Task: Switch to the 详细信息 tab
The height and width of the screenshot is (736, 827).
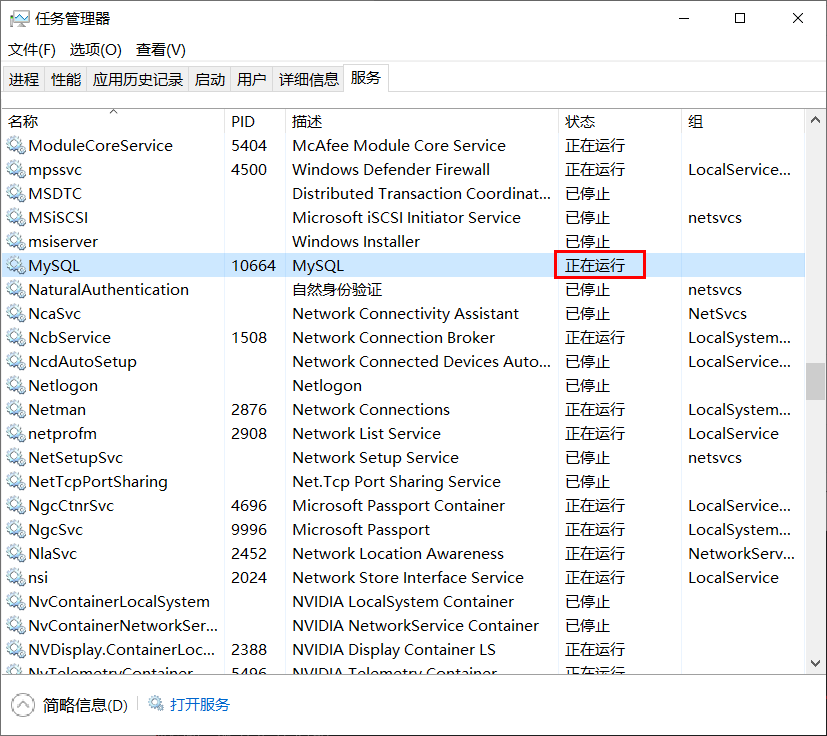Action: [309, 79]
